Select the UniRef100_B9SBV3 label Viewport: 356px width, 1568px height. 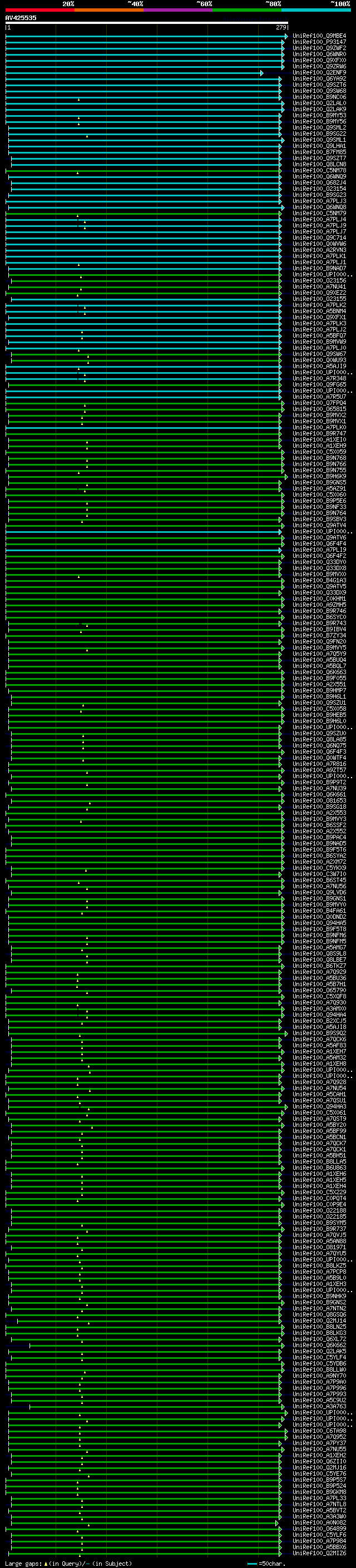tap(319, 519)
